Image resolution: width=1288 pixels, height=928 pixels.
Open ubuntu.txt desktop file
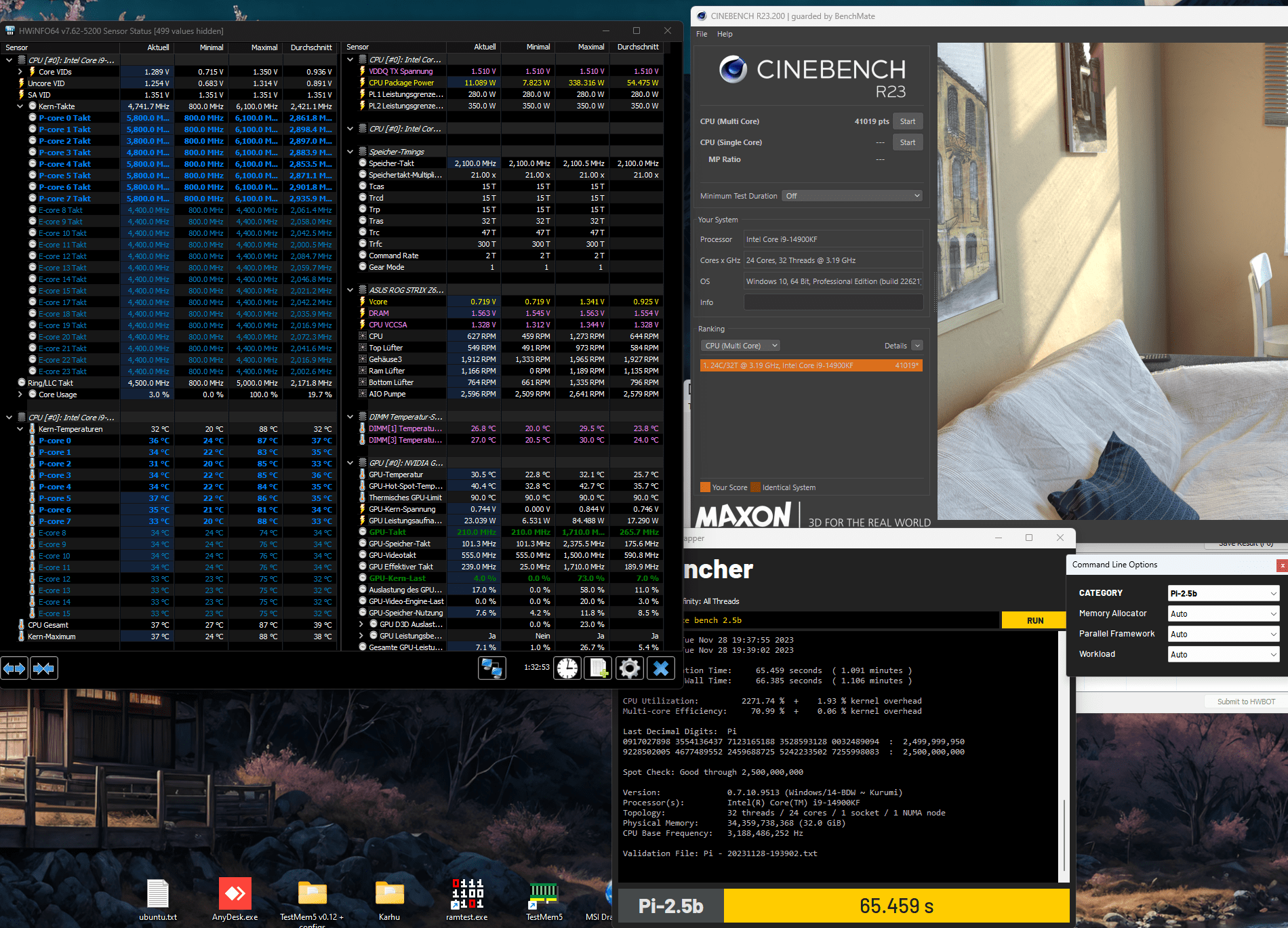[158, 899]
